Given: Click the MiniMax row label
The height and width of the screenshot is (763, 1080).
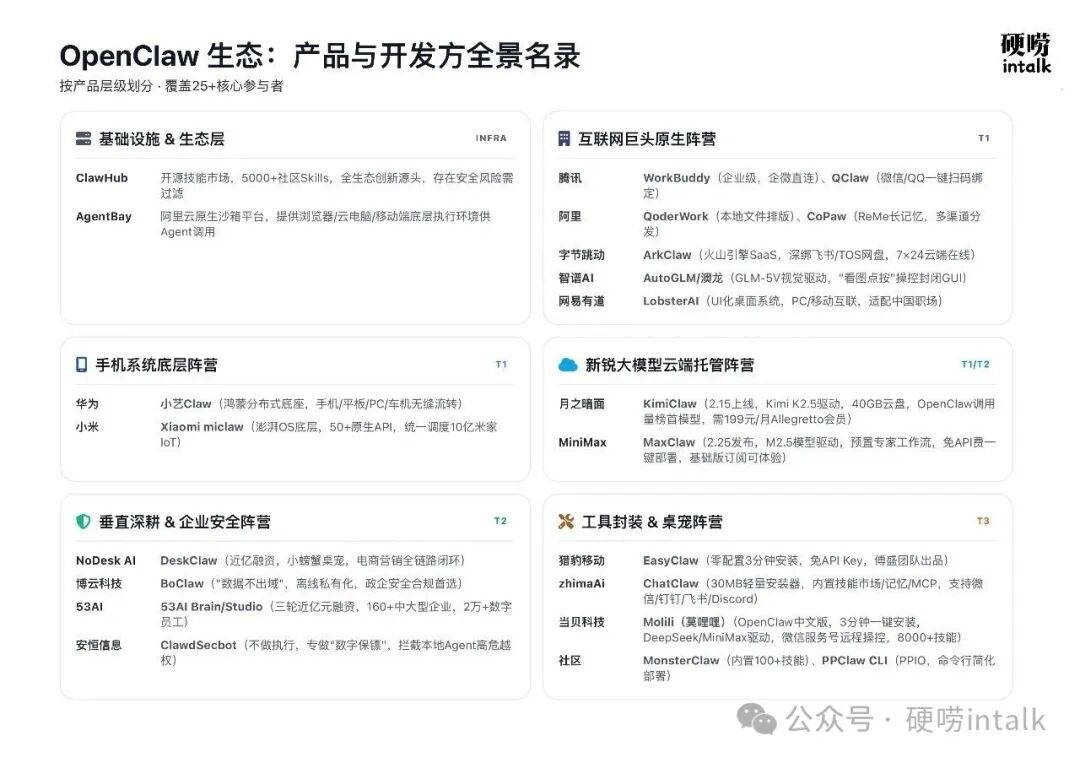Looking at the screenshot, I should click(583, 442).
